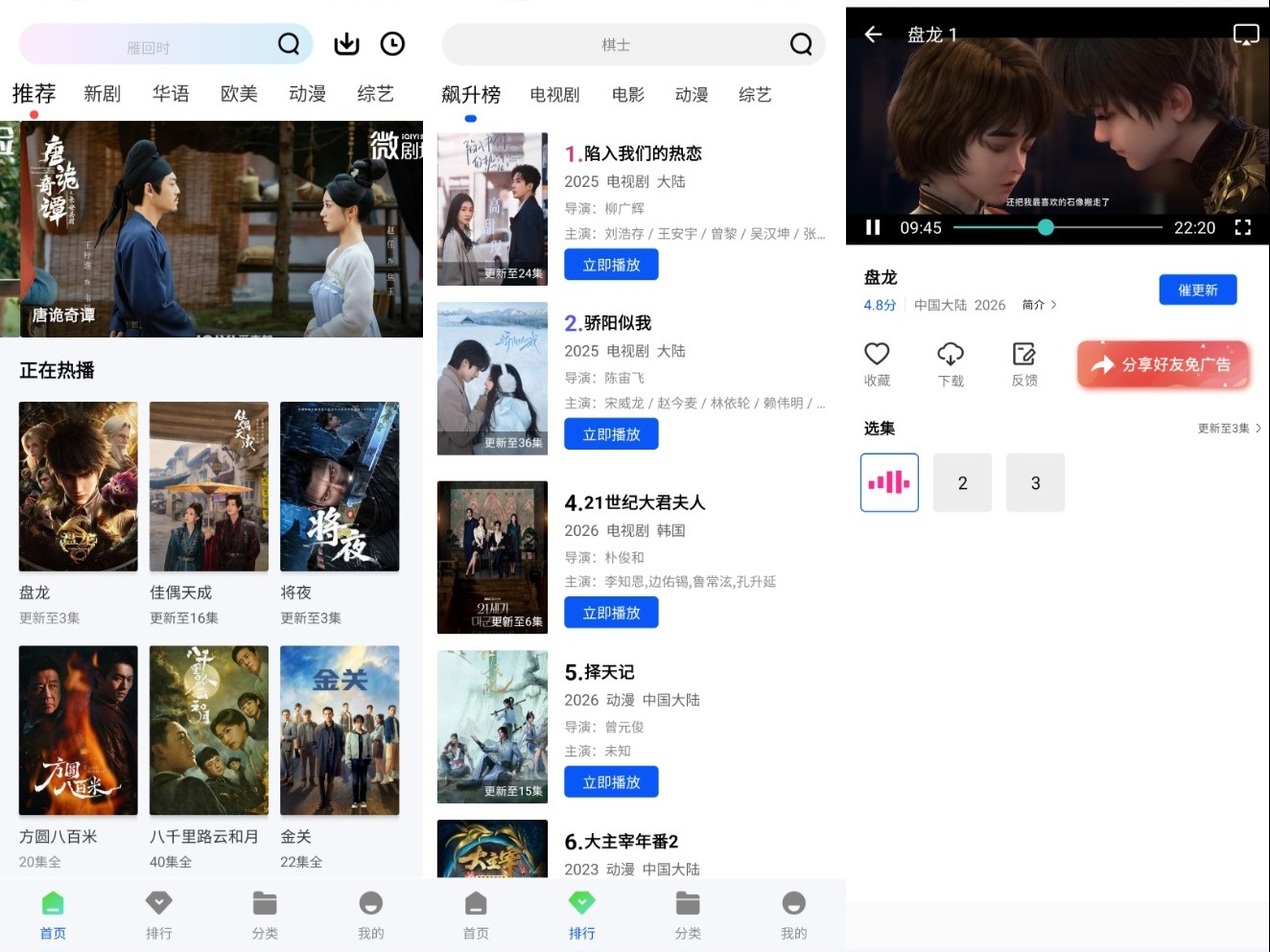Seek using the video progress slider

1058,227
